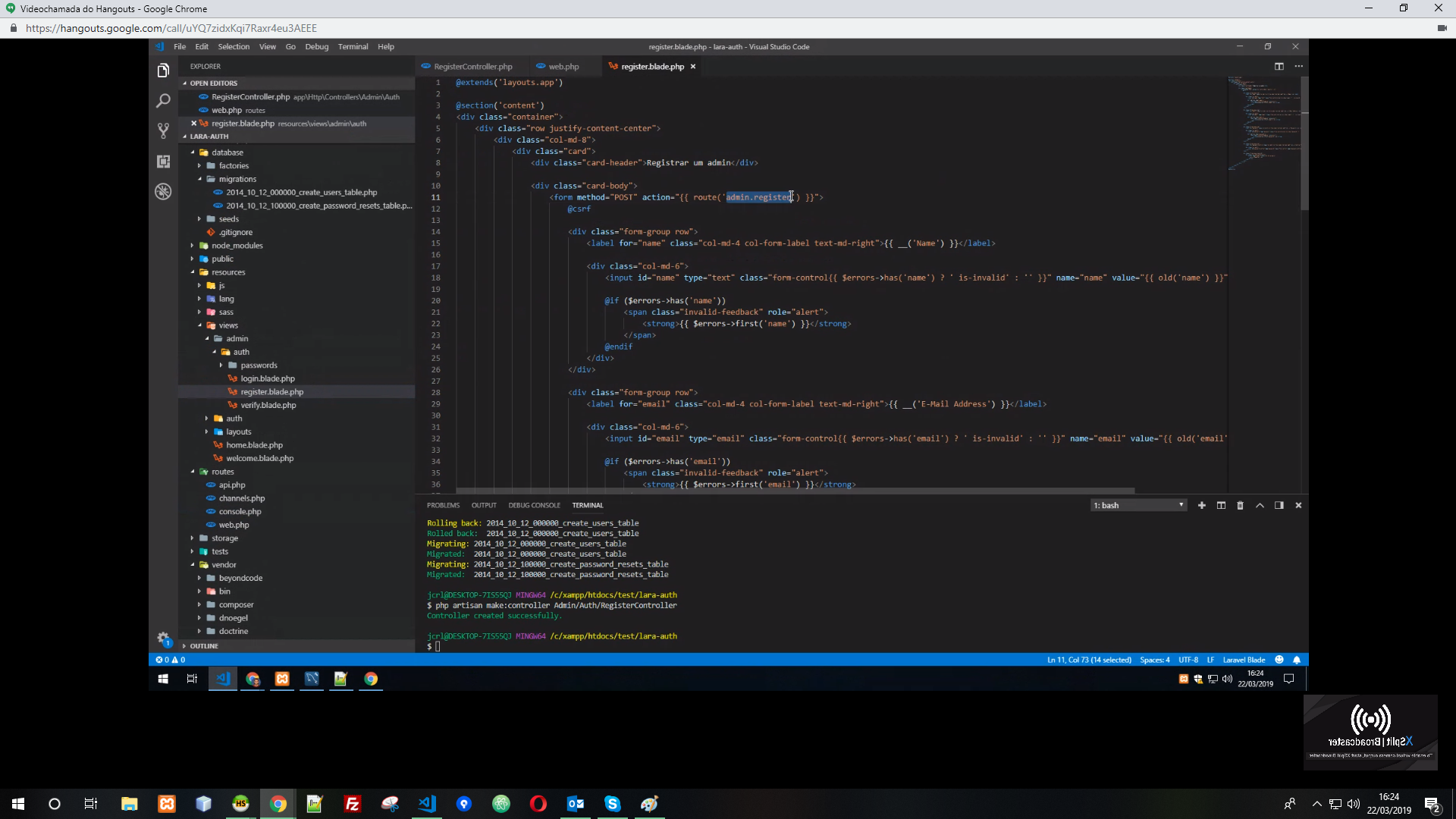Open login.blade.php from explorer
This screenshot has height=819, width=1456.
click(x=268, y=378)
